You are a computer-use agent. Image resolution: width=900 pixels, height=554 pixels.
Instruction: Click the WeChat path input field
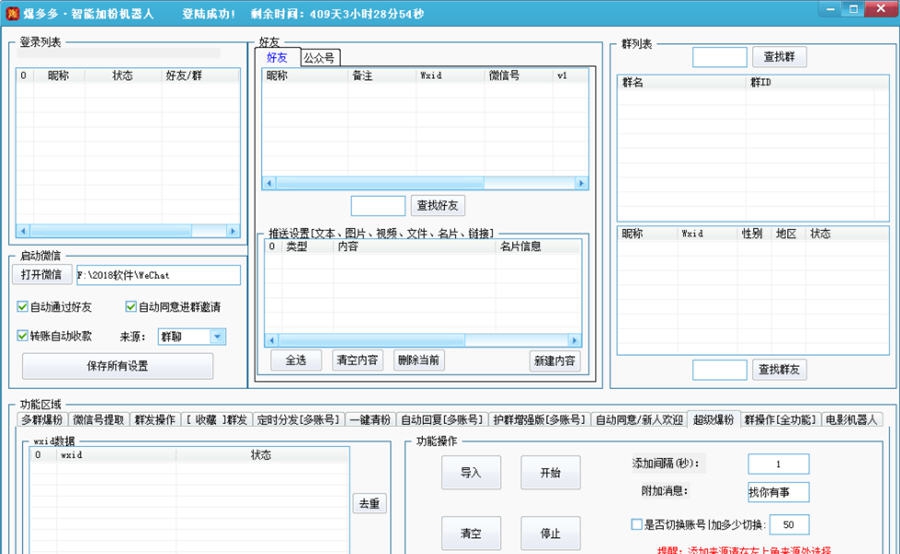(158, 275)
